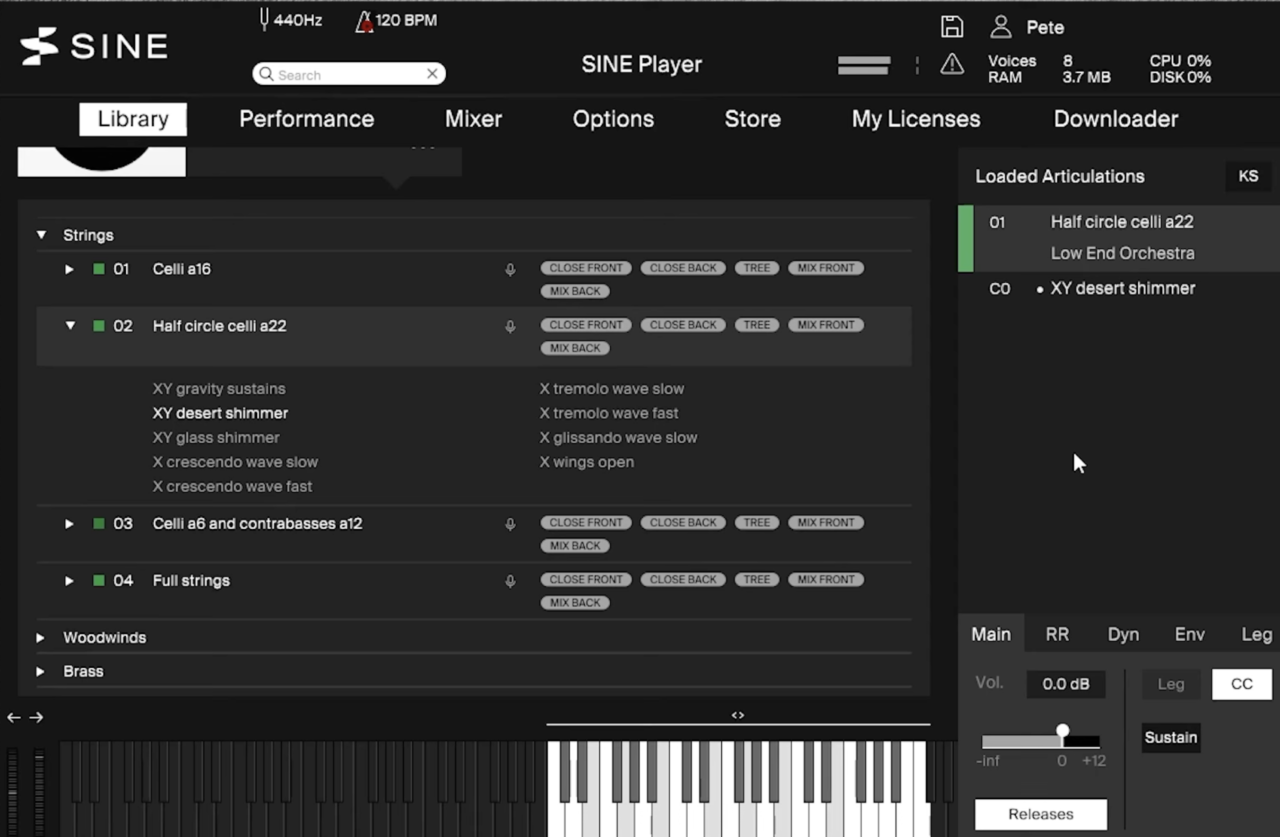Switch to the Mixer tab
The image size is (1280, 837).
pyautogui.click(x=473, y=119)
